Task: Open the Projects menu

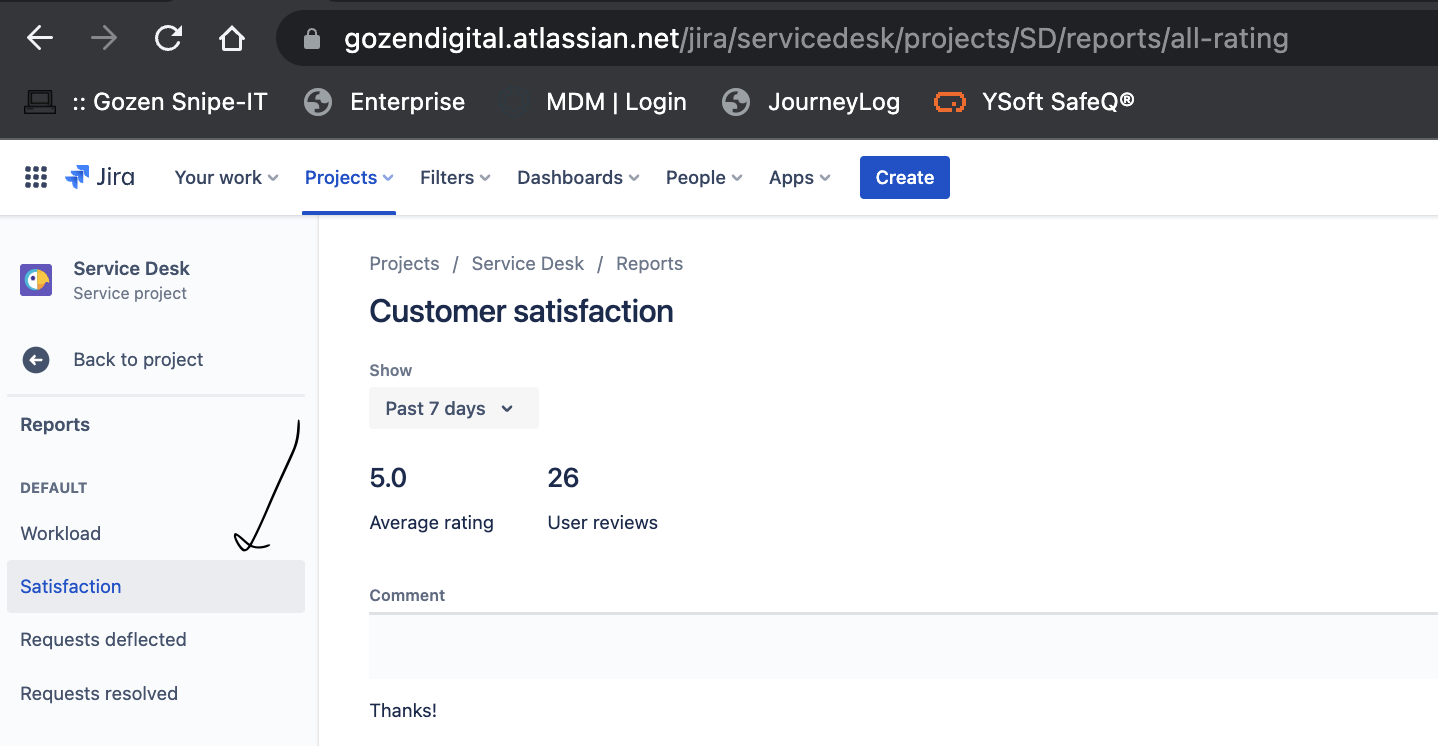Action: pos(349,177)
